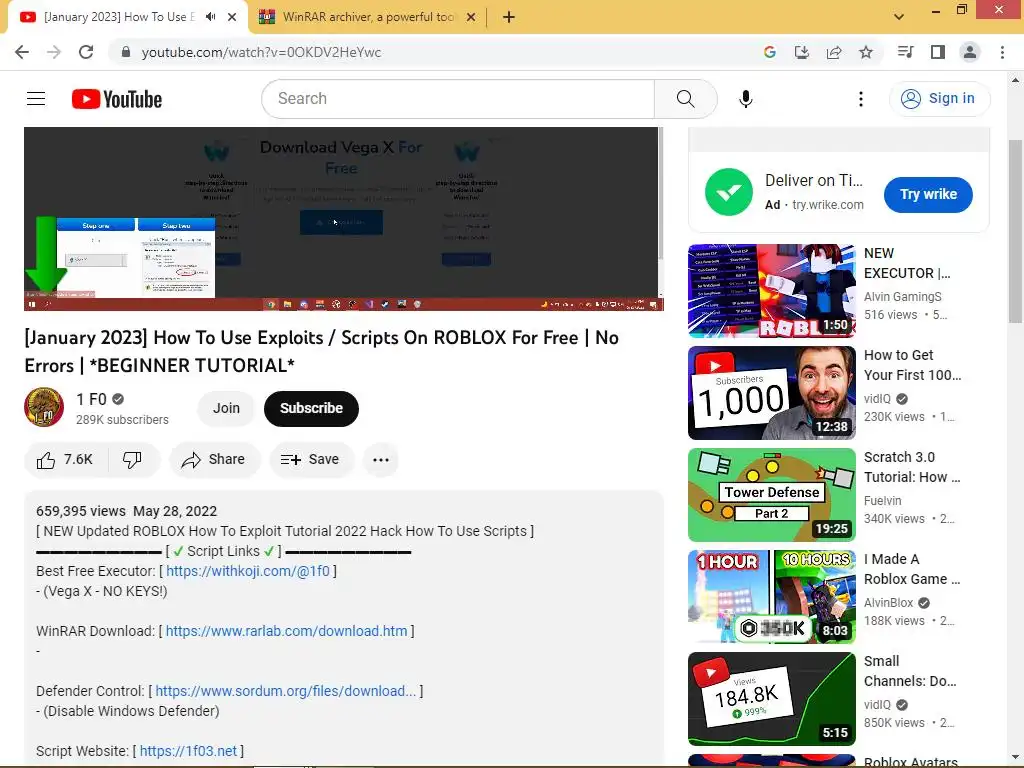Subscribe to the 1 F0 channel
This screenshot has width=1024, height=768.
(x=312, y=408)
